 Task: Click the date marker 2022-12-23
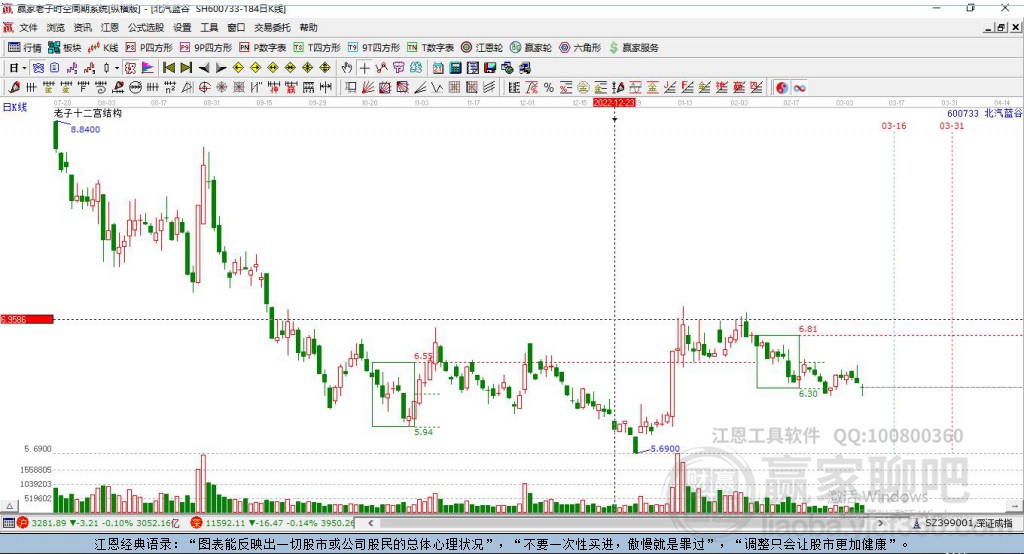pos(614,103)
